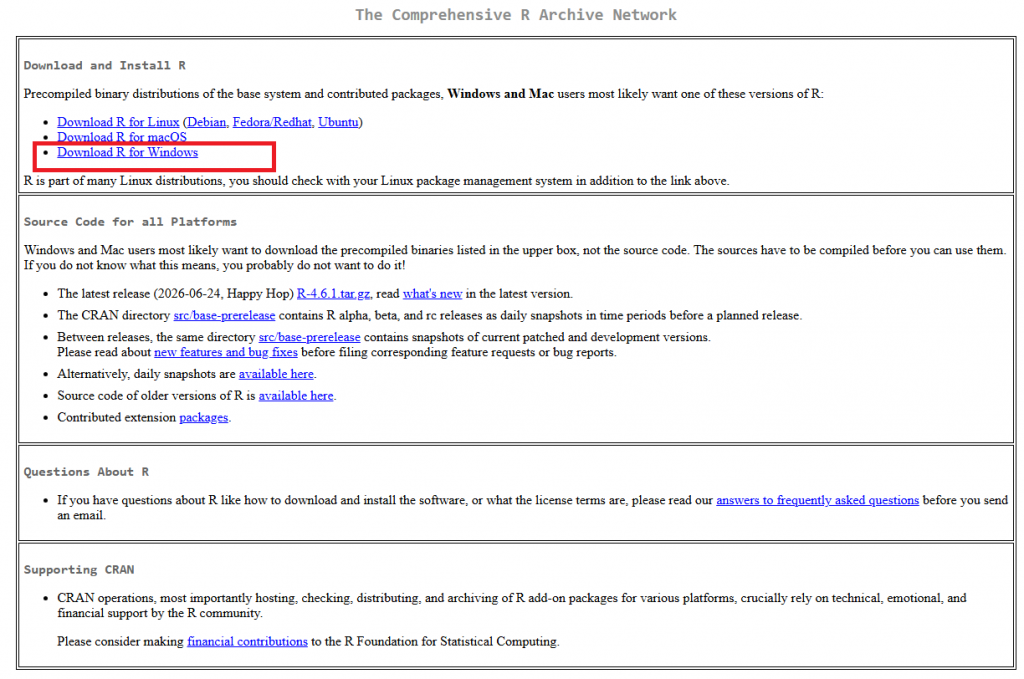Click the R Foundation for Statistical Computing text
Screen dimensions: 1024x679
click(x=451, y=642)
